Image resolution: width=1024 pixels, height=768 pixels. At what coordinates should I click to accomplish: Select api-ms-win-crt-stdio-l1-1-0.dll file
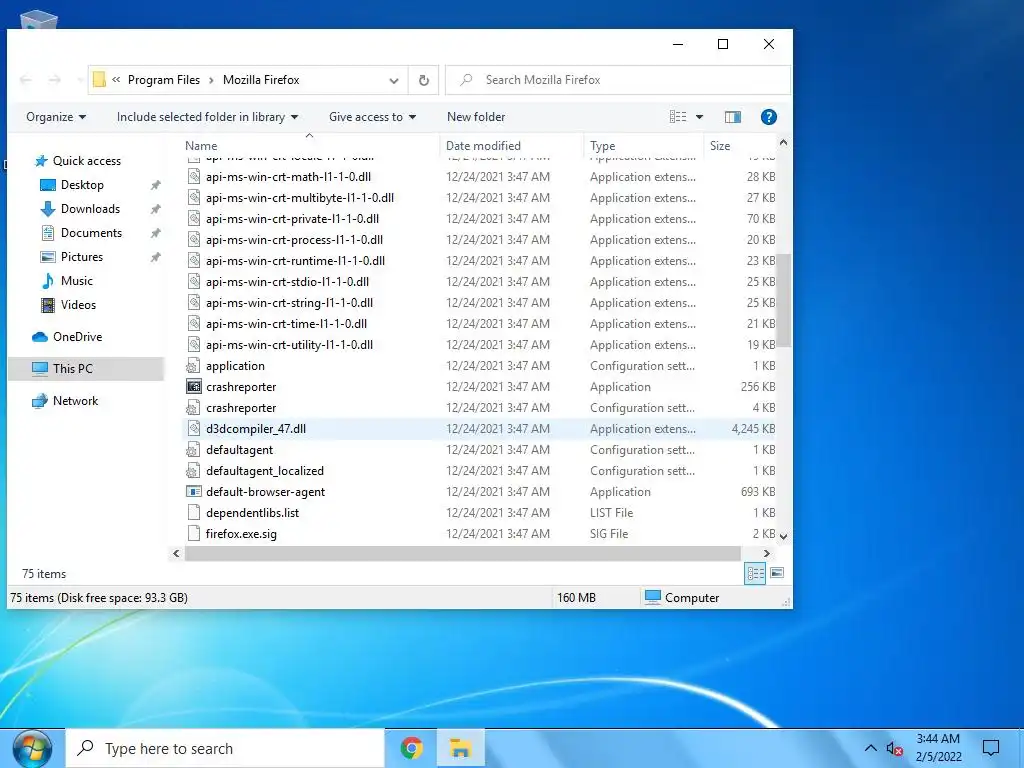(x=480, y=281)
